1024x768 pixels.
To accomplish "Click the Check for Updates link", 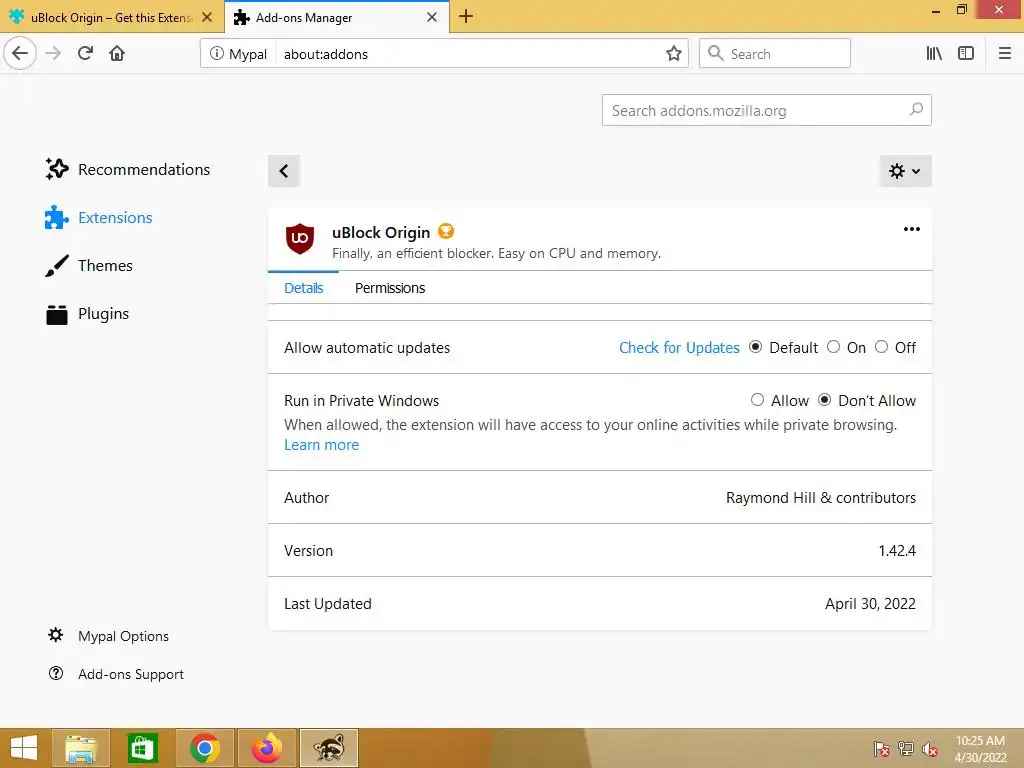I will coord(679,347).
